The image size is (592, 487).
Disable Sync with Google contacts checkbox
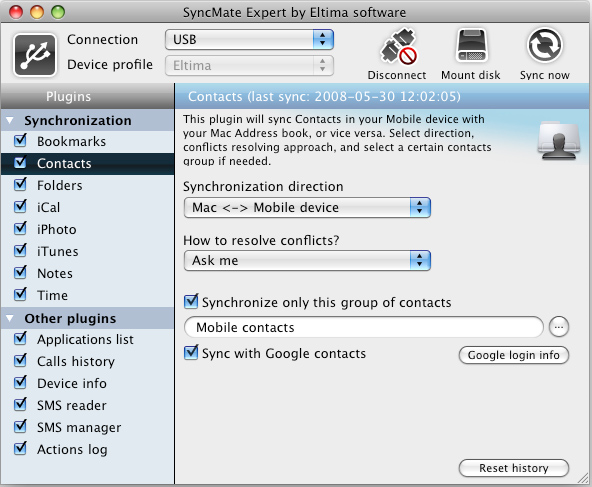191,353
